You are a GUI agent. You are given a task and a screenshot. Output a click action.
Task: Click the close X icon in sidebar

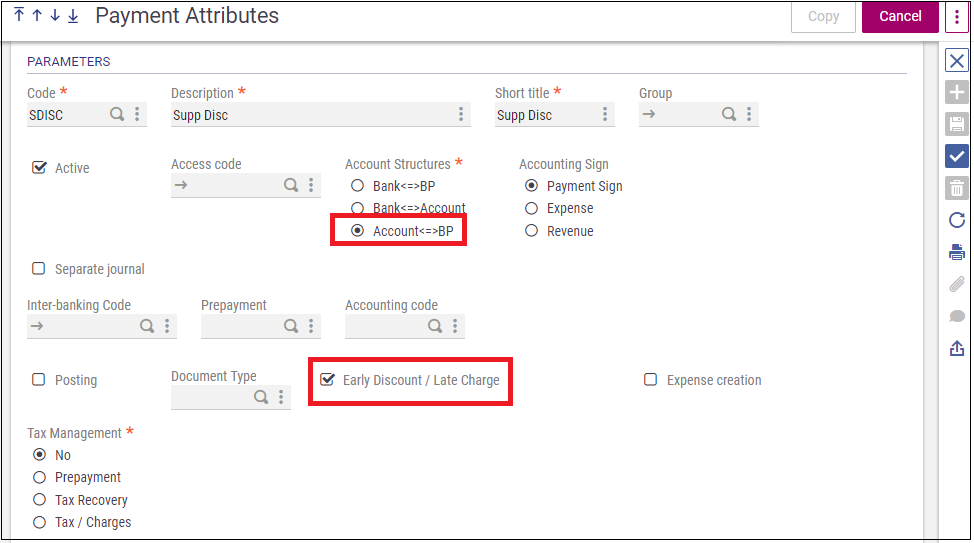[x=957, y=61]
